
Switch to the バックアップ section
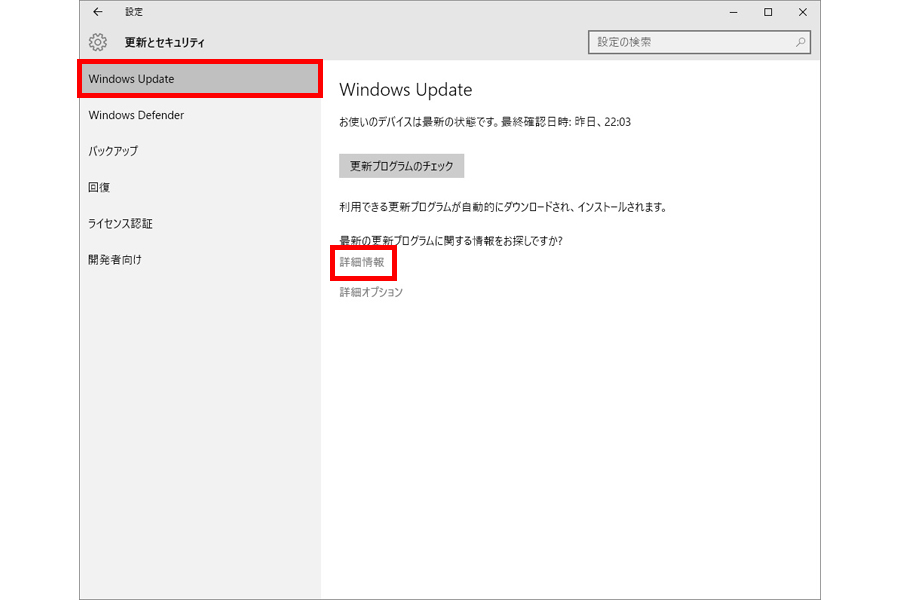[x=113, y=151]
